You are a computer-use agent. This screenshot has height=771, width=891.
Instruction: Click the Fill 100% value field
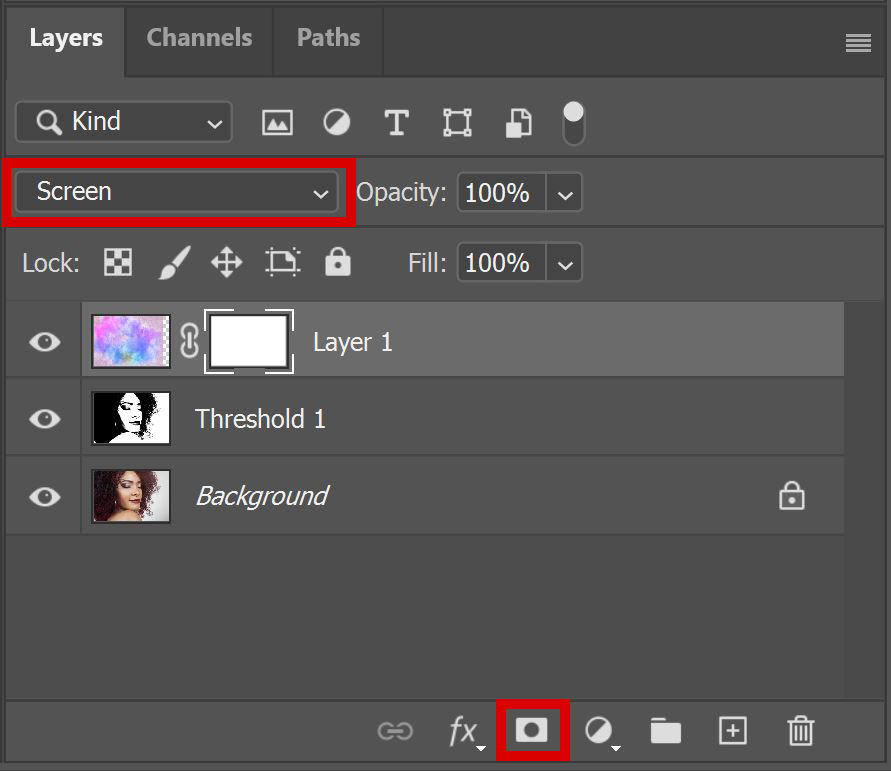[501, 262]
